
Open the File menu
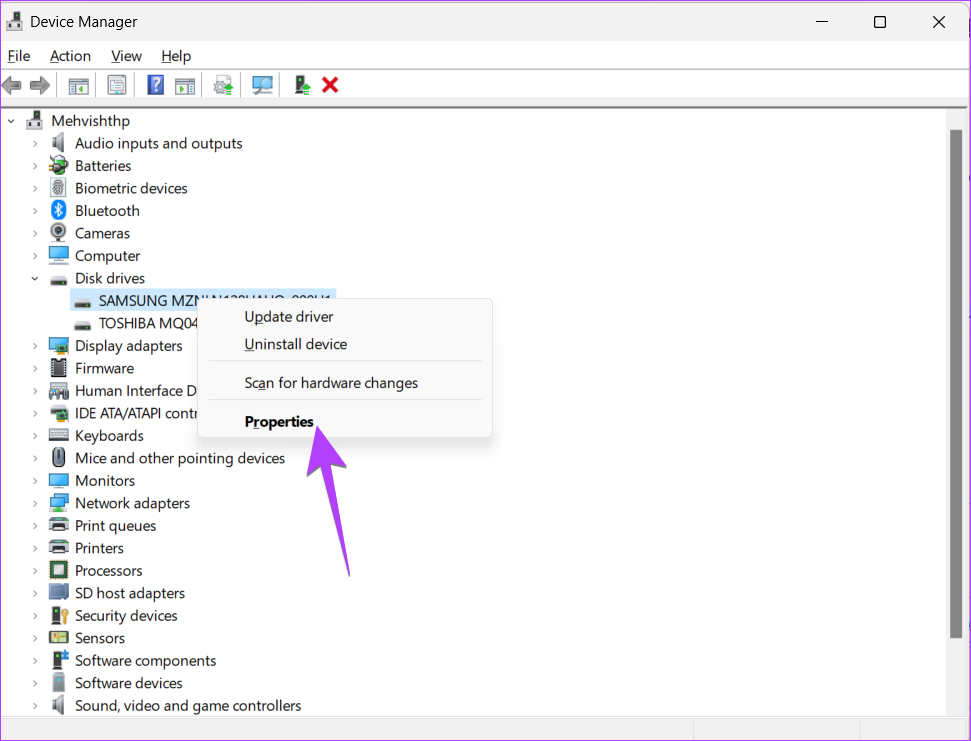point(19,56)
